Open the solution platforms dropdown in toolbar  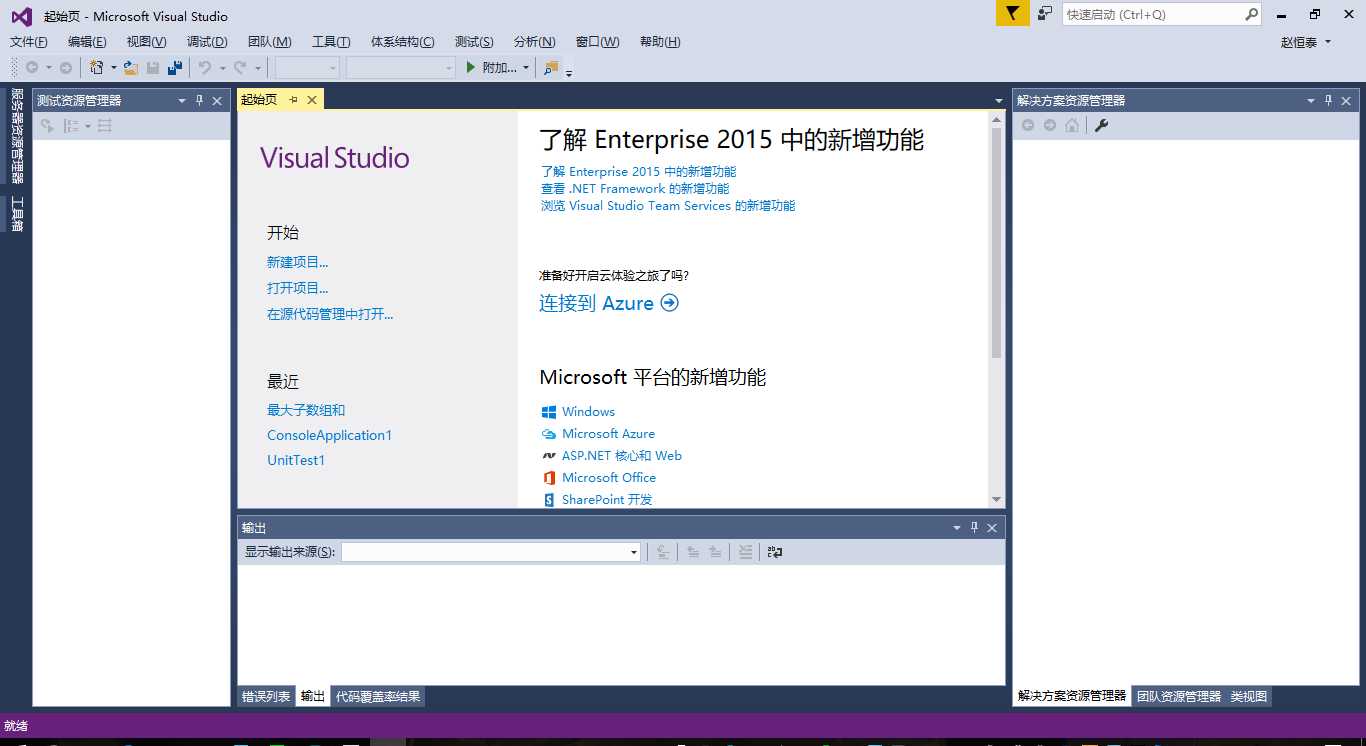point(401,68)
